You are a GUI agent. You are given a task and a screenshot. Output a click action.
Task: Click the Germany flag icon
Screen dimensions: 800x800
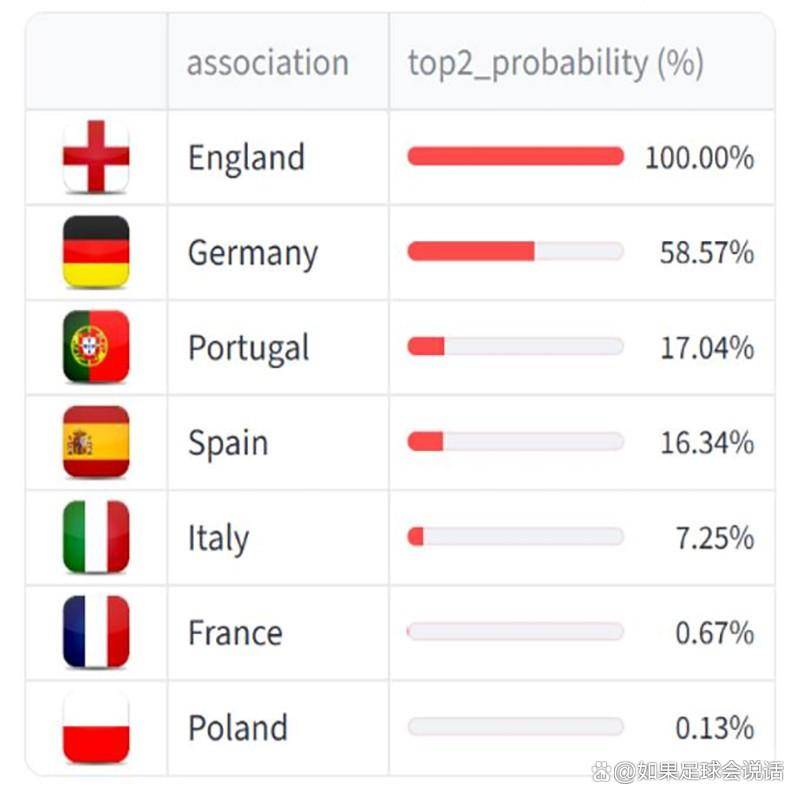point(96,252)
